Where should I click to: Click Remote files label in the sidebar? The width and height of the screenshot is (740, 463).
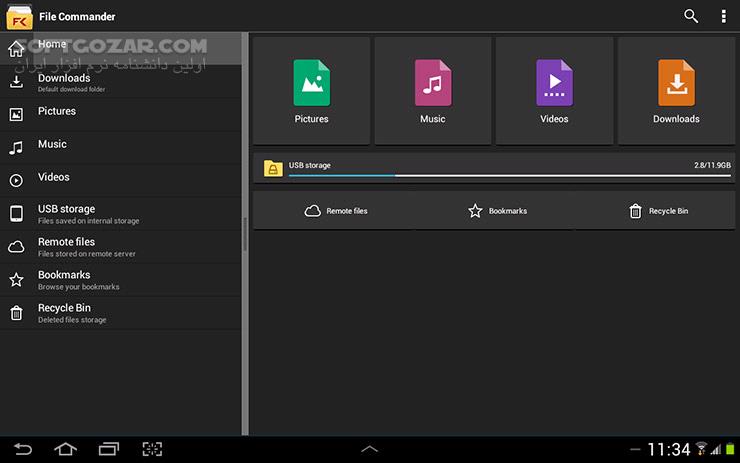click(67, 242)
